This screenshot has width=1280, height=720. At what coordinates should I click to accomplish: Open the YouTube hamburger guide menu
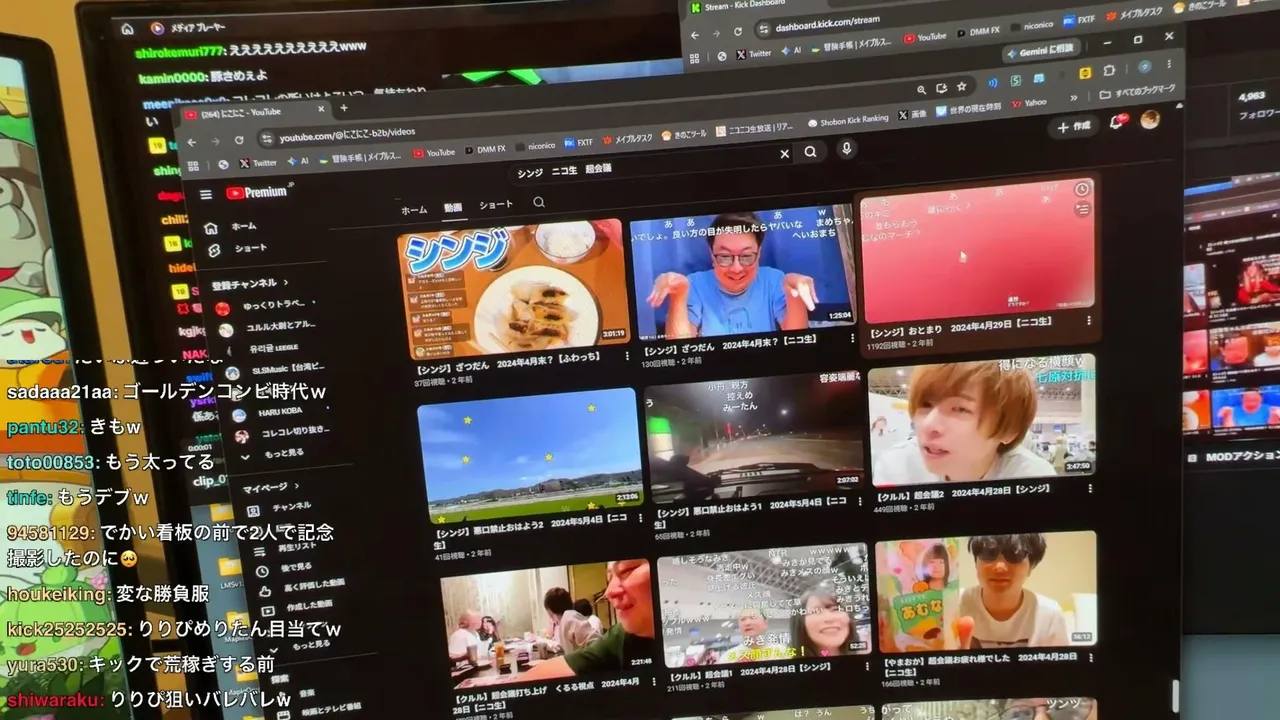206,194
